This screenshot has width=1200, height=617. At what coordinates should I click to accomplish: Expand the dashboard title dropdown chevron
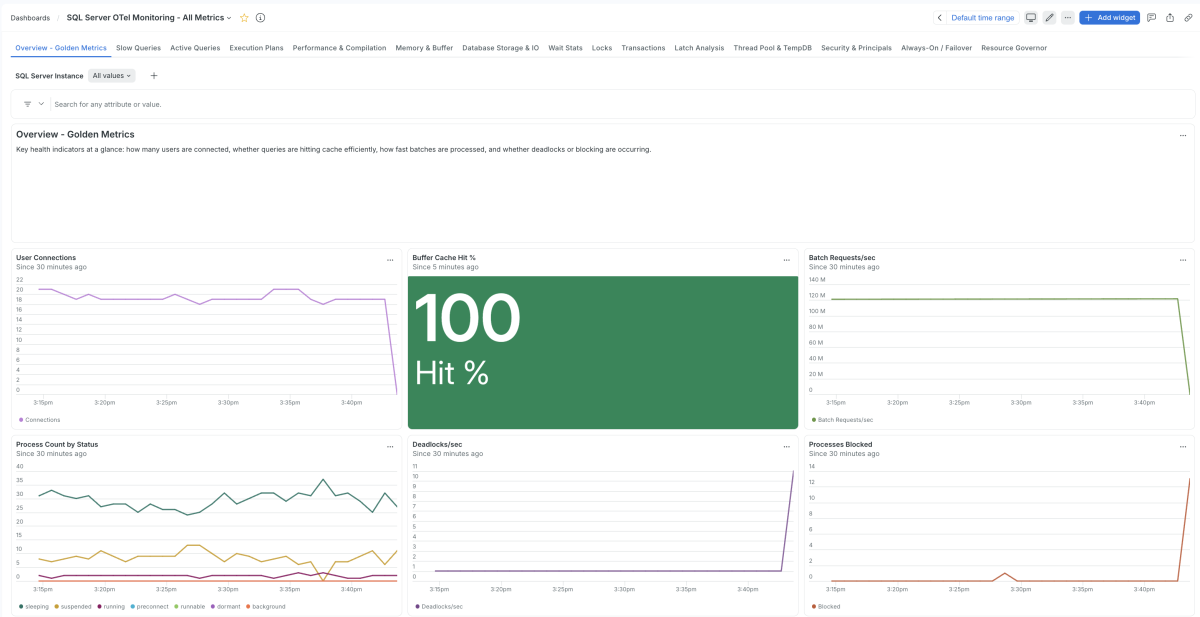229,18
